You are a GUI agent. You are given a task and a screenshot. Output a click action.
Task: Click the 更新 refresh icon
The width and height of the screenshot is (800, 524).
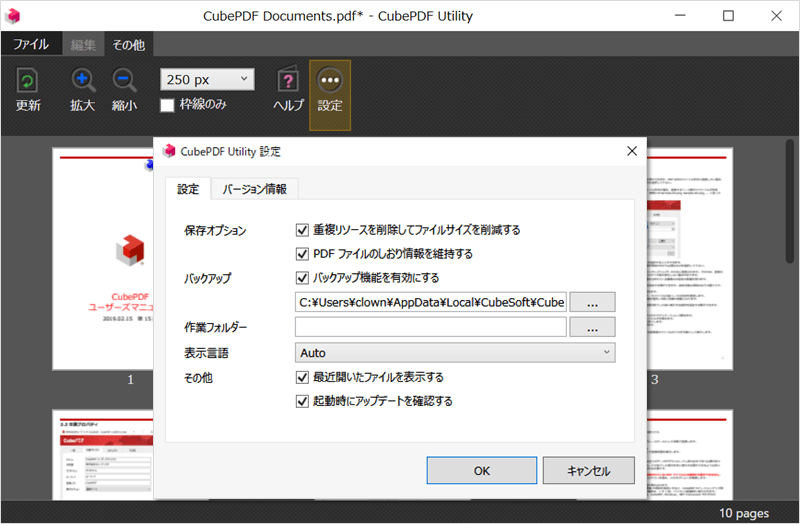coord(27,82)
